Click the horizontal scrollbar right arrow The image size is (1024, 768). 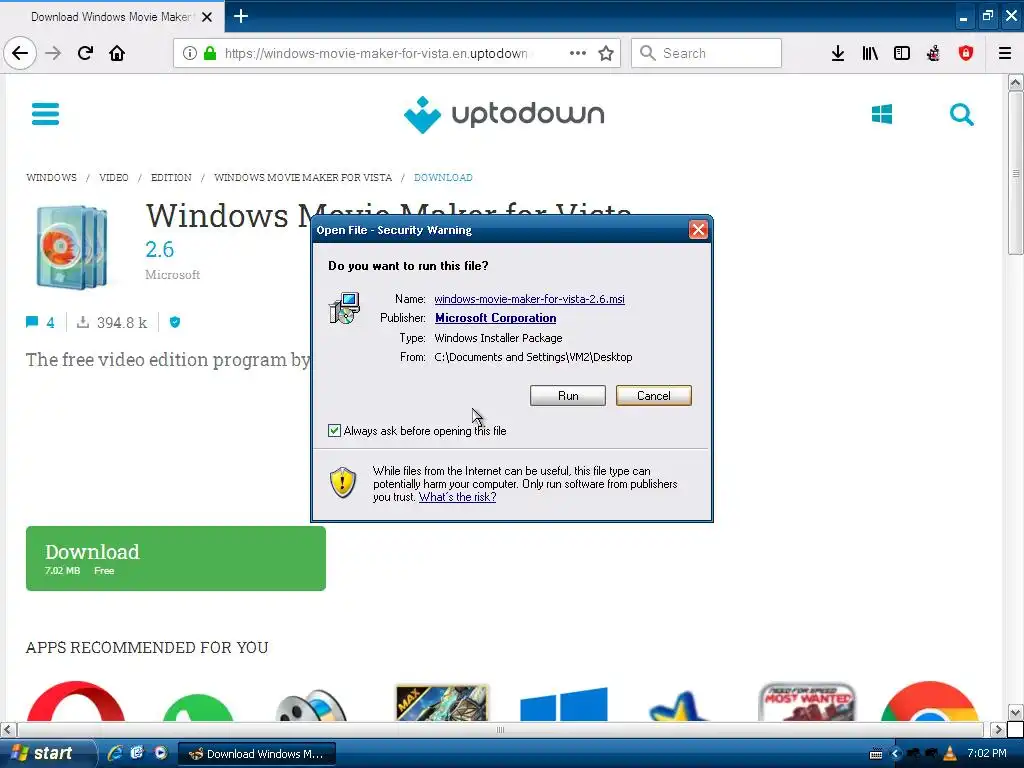[997, 729]
